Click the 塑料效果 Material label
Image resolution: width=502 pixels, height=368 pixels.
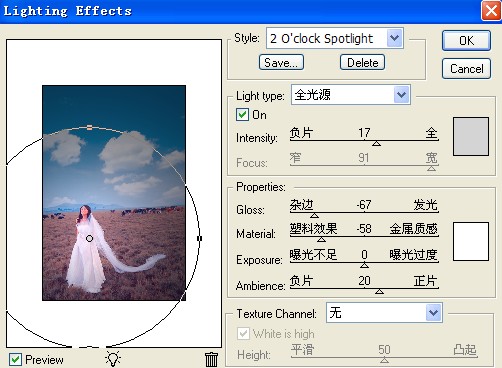[x=313, y=229]
